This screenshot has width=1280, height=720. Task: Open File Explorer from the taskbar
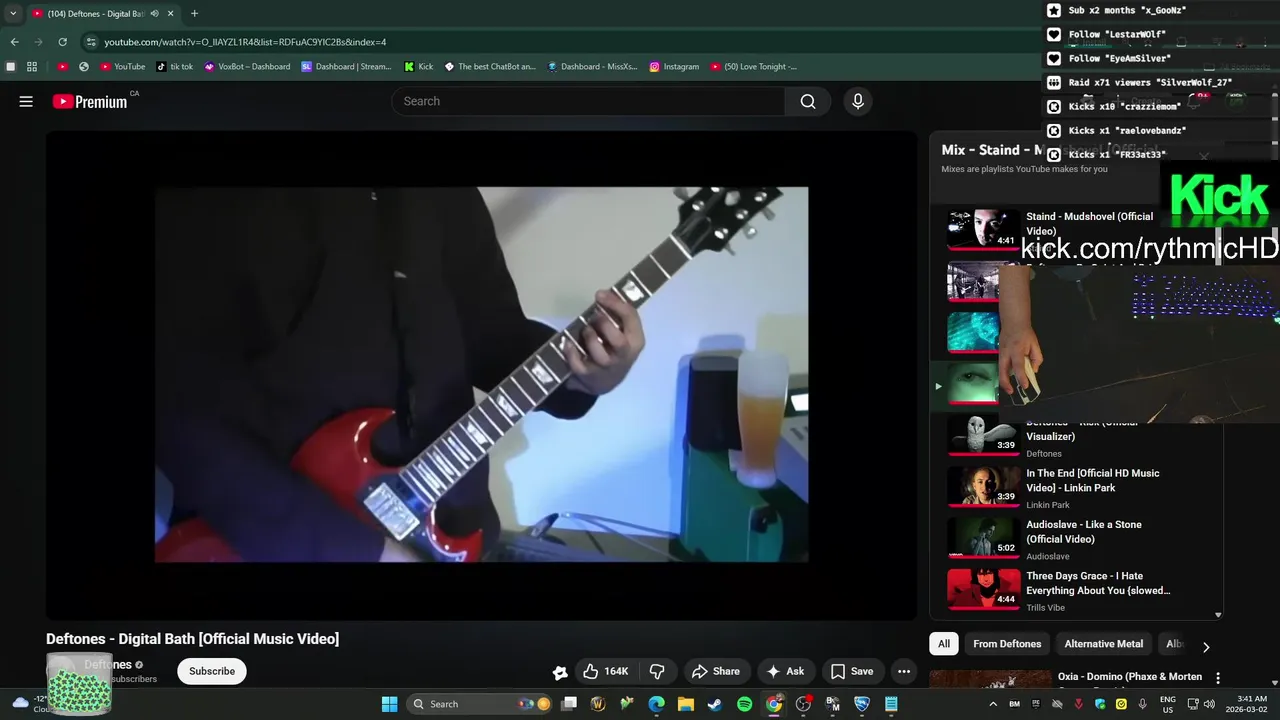coord(686,704)
